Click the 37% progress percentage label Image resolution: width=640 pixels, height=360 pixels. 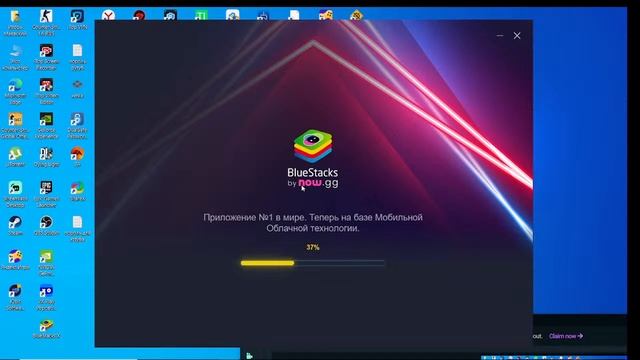(313, 247)
